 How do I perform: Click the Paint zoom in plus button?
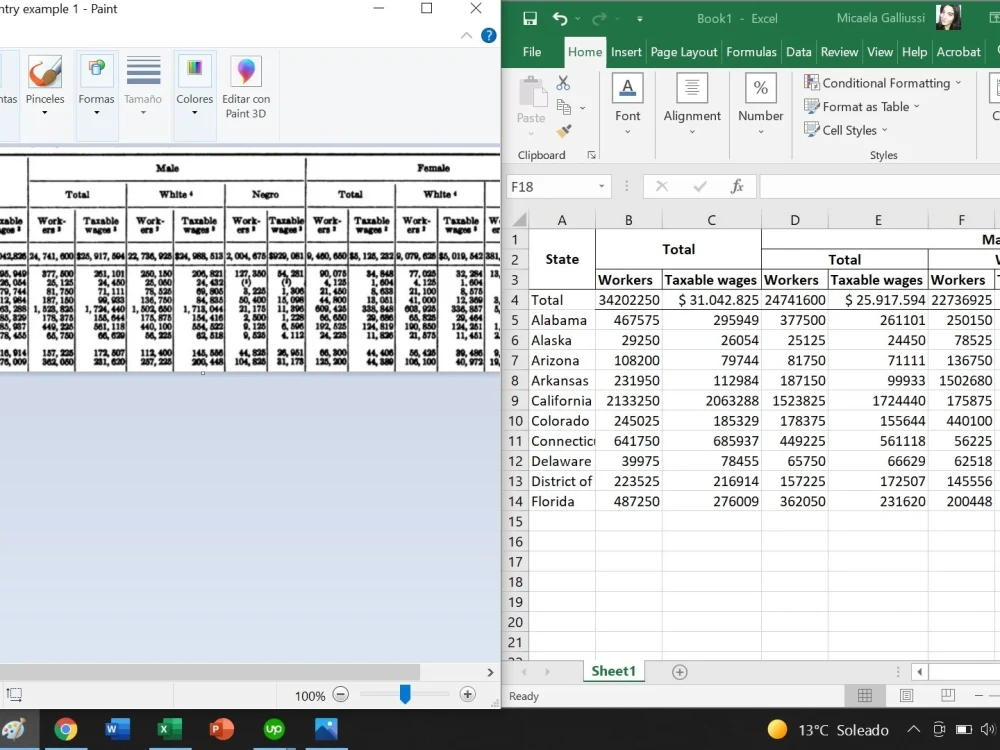(467, 695)
